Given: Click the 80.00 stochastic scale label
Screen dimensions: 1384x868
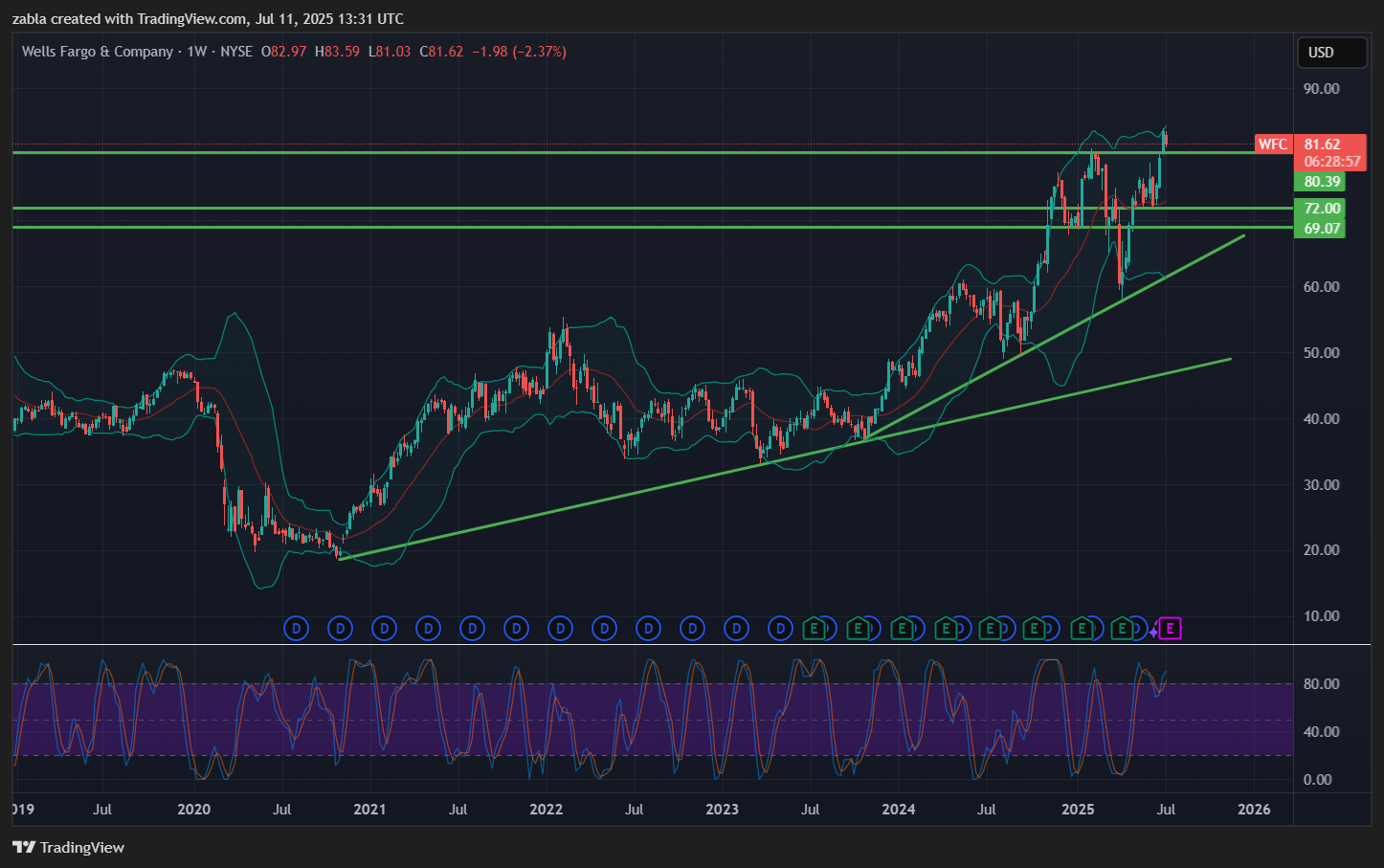Looking at the screenshot, I should pyautogui.click(x=1321, y=684).
